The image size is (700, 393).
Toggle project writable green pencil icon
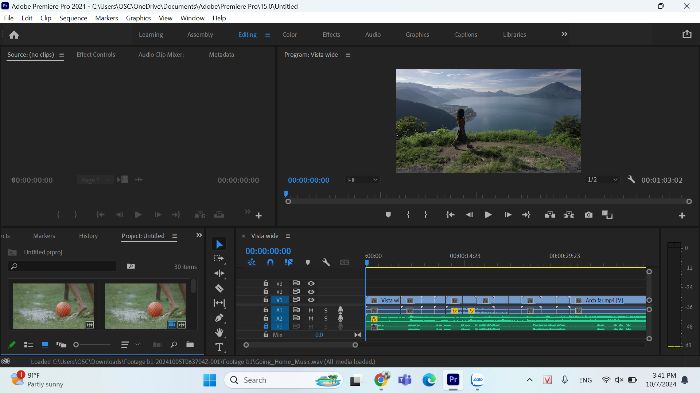point(12,344)
